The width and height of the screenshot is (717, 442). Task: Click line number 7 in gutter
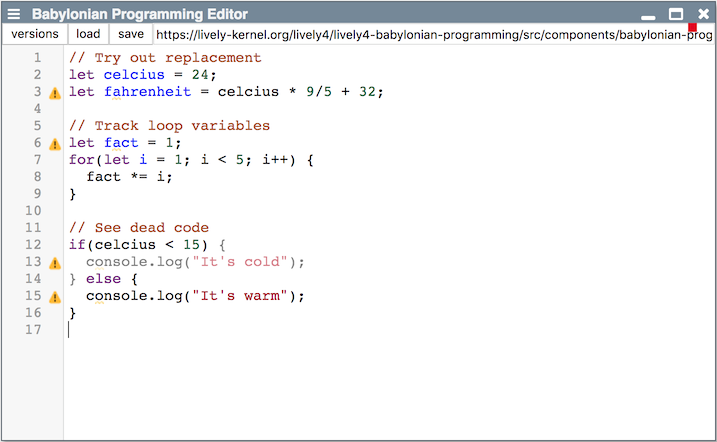(37, 160)
